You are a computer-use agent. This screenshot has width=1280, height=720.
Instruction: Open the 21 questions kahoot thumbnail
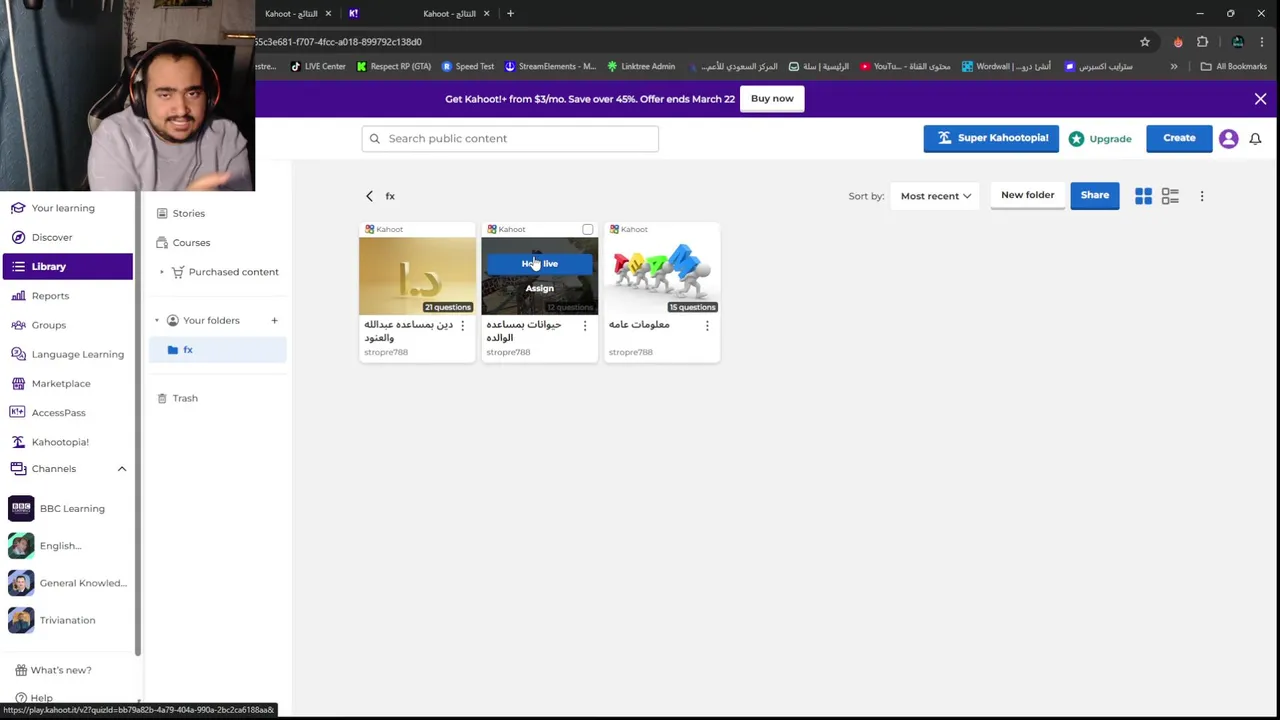tap(417, 275)
